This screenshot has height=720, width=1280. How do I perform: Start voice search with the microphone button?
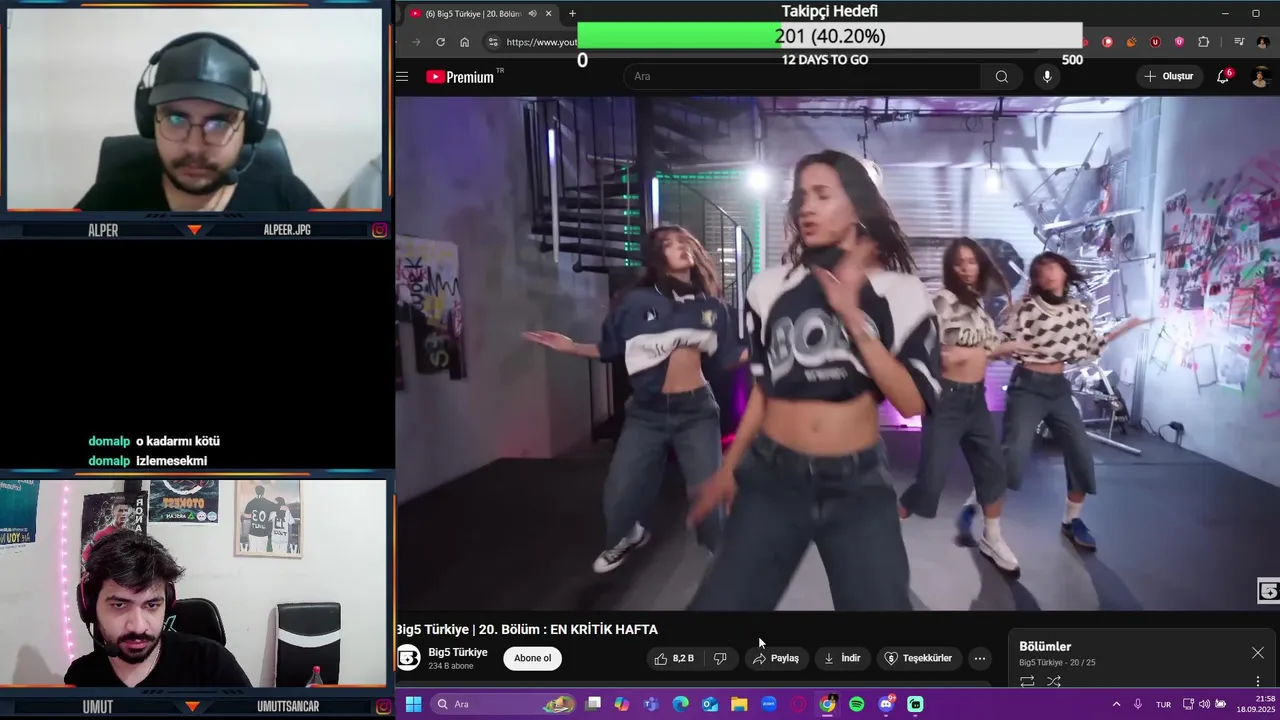(x=1047, y=76)
